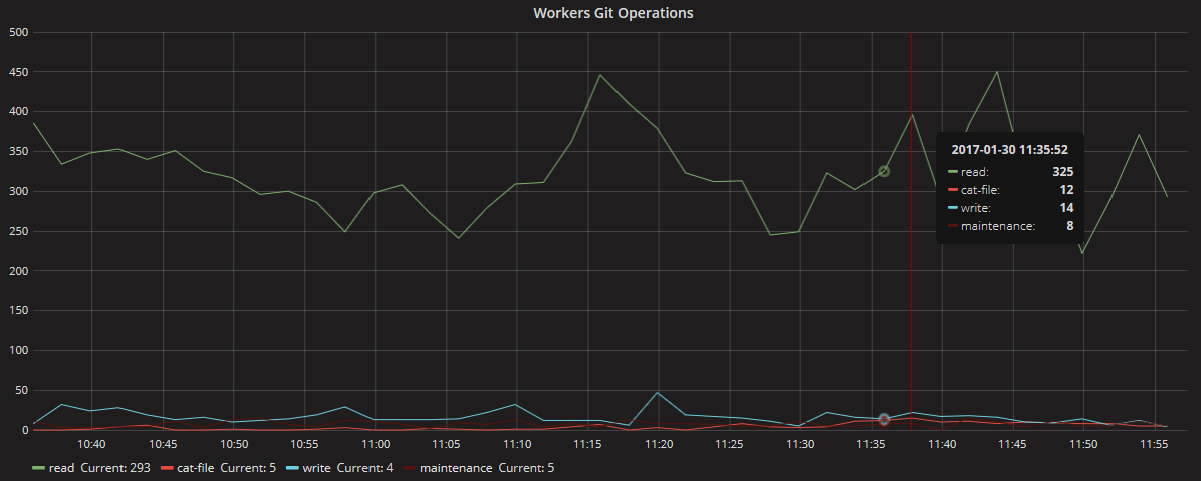The height and width of the screenshot is (481, 1201).
Task: Click the red vertical crosshair line on graph
Action: coord(911,300)
